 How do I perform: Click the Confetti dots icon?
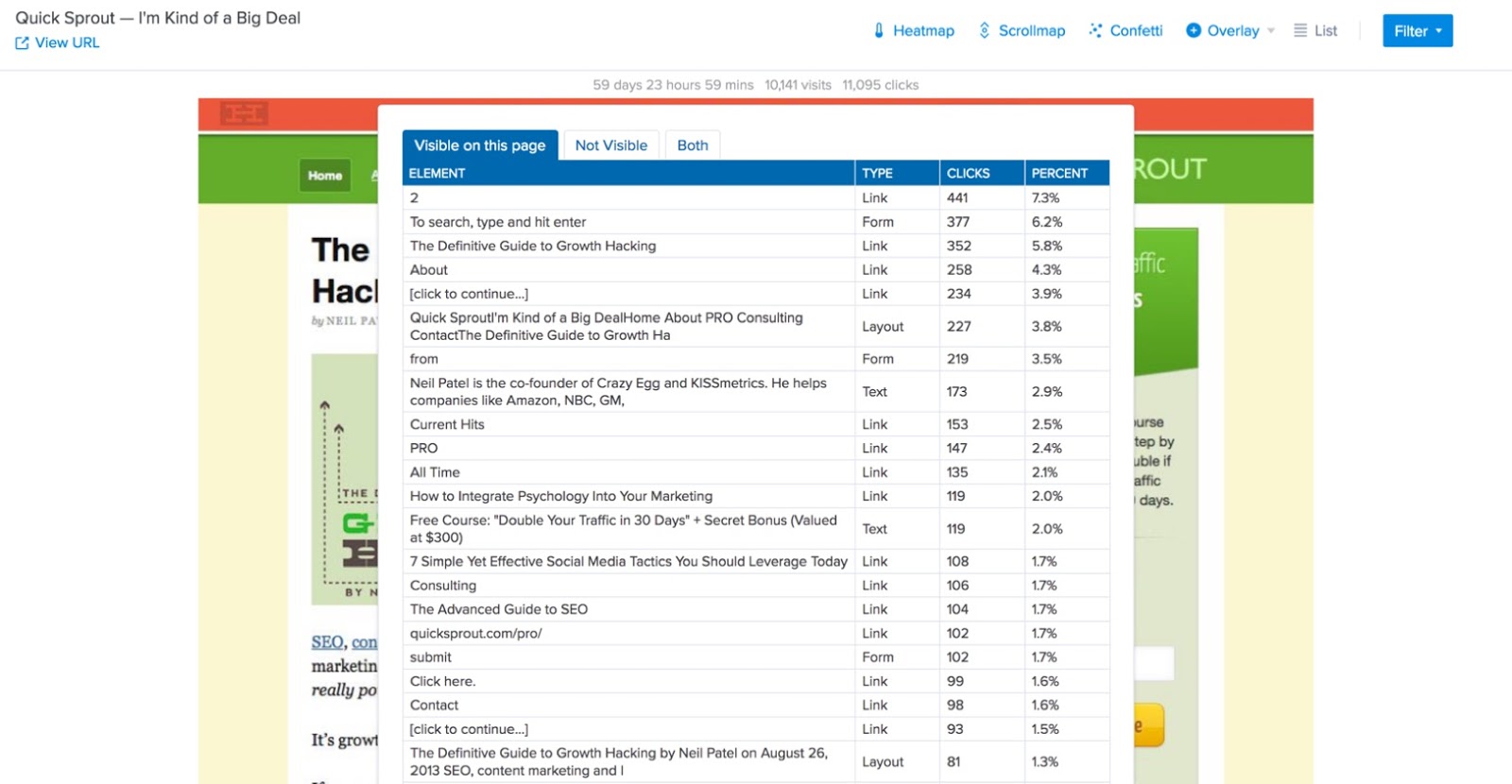(x=1095, y=30)
